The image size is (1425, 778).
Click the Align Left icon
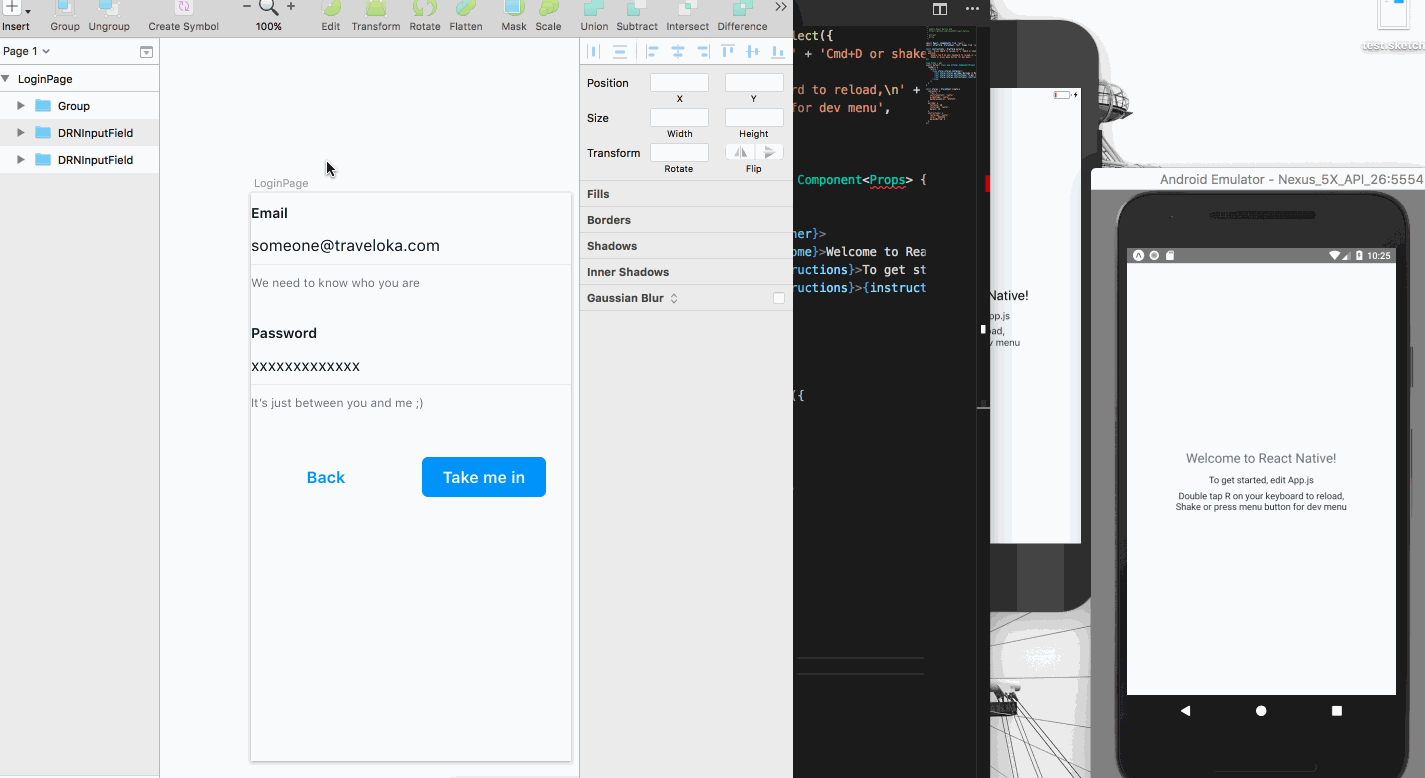point(653,51)
